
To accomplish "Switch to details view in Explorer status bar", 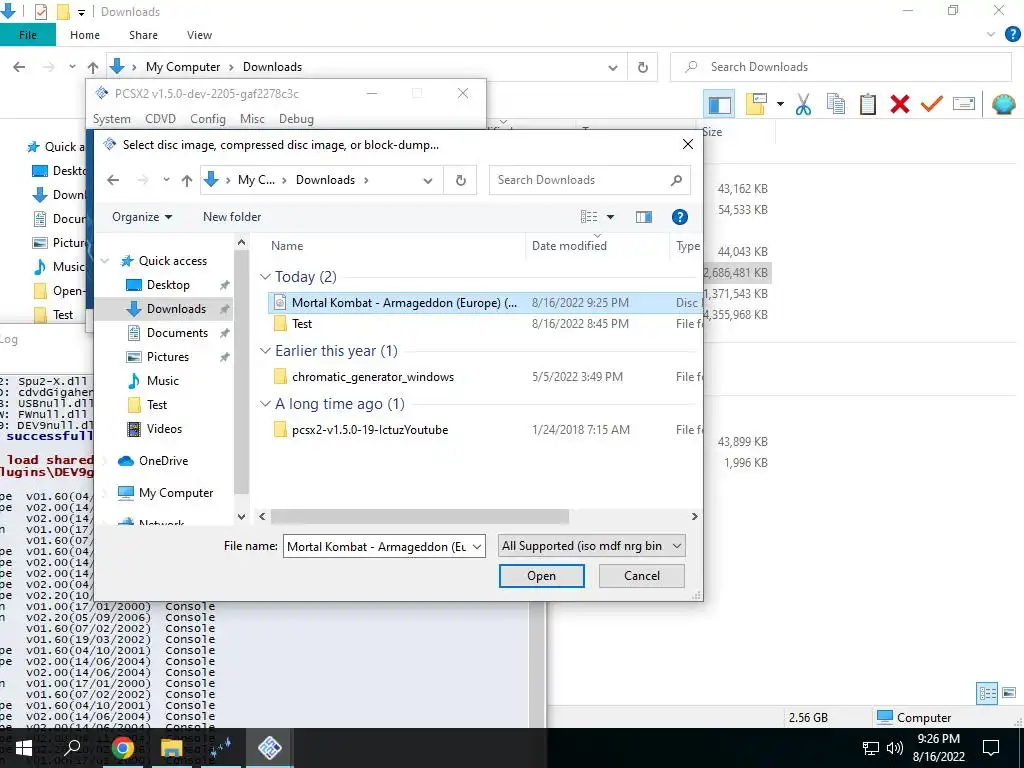I will click(x=987, y=693).
